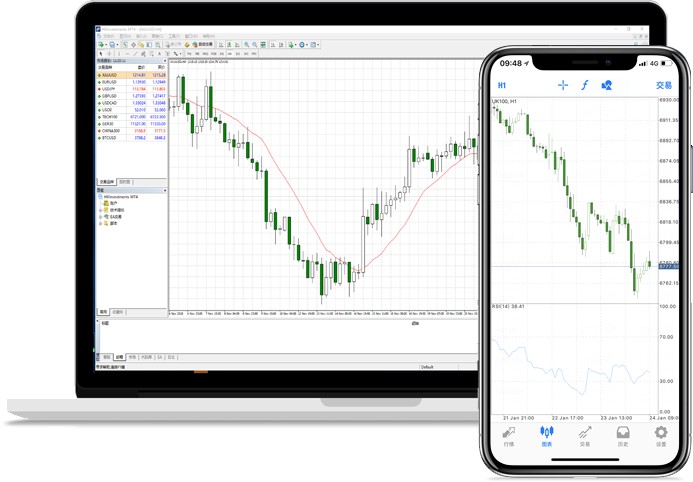The image size is (693, 482).
Task: Open Profiles dropdown arrow
Action: (118, 45)
